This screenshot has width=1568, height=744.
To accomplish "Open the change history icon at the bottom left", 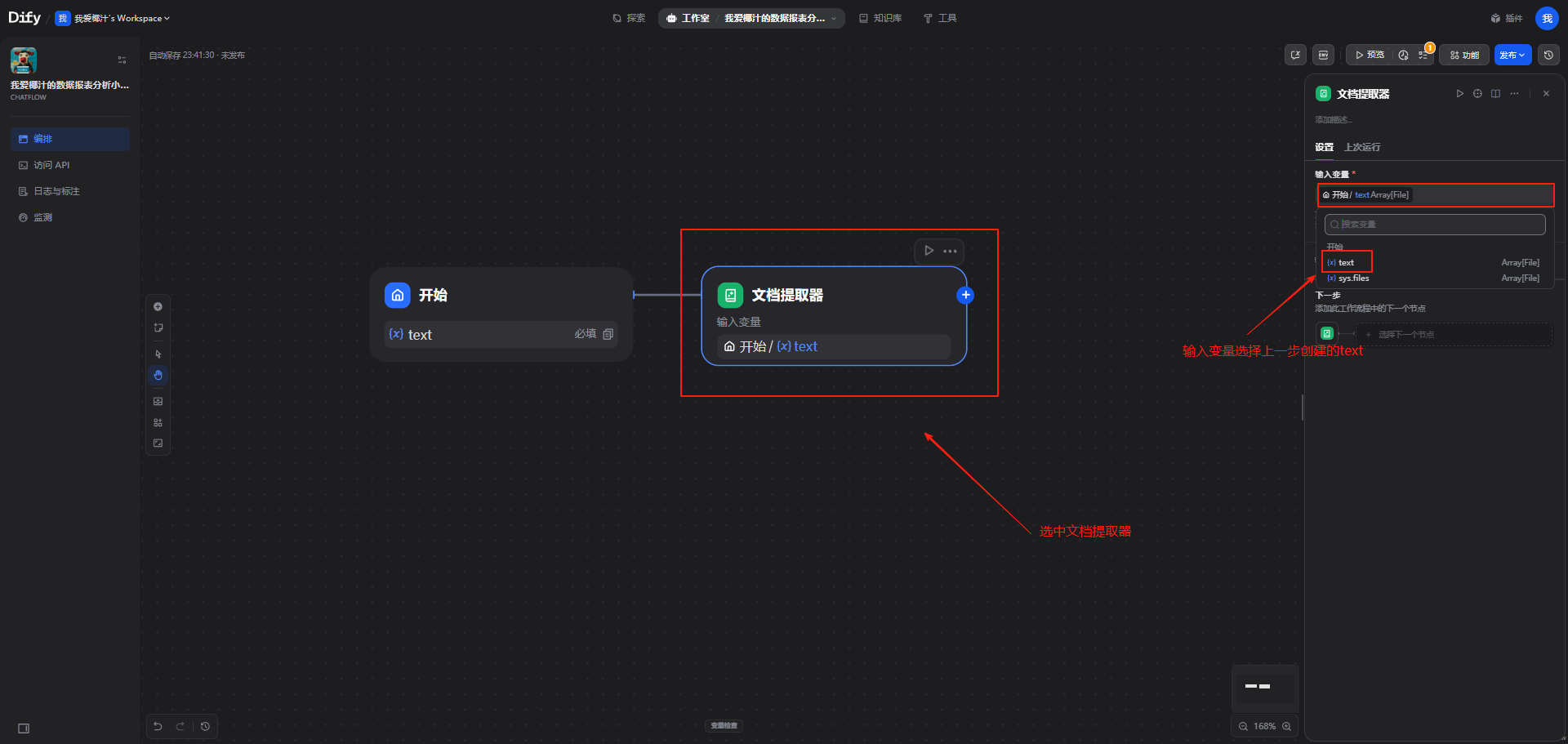I will click(x=205, y=726).
